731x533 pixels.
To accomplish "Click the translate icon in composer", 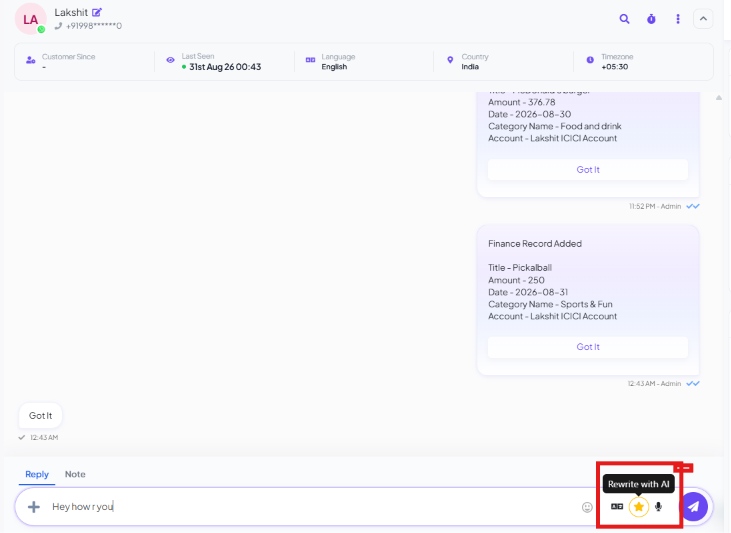I will pyautogui.click(x=617, y=506).
